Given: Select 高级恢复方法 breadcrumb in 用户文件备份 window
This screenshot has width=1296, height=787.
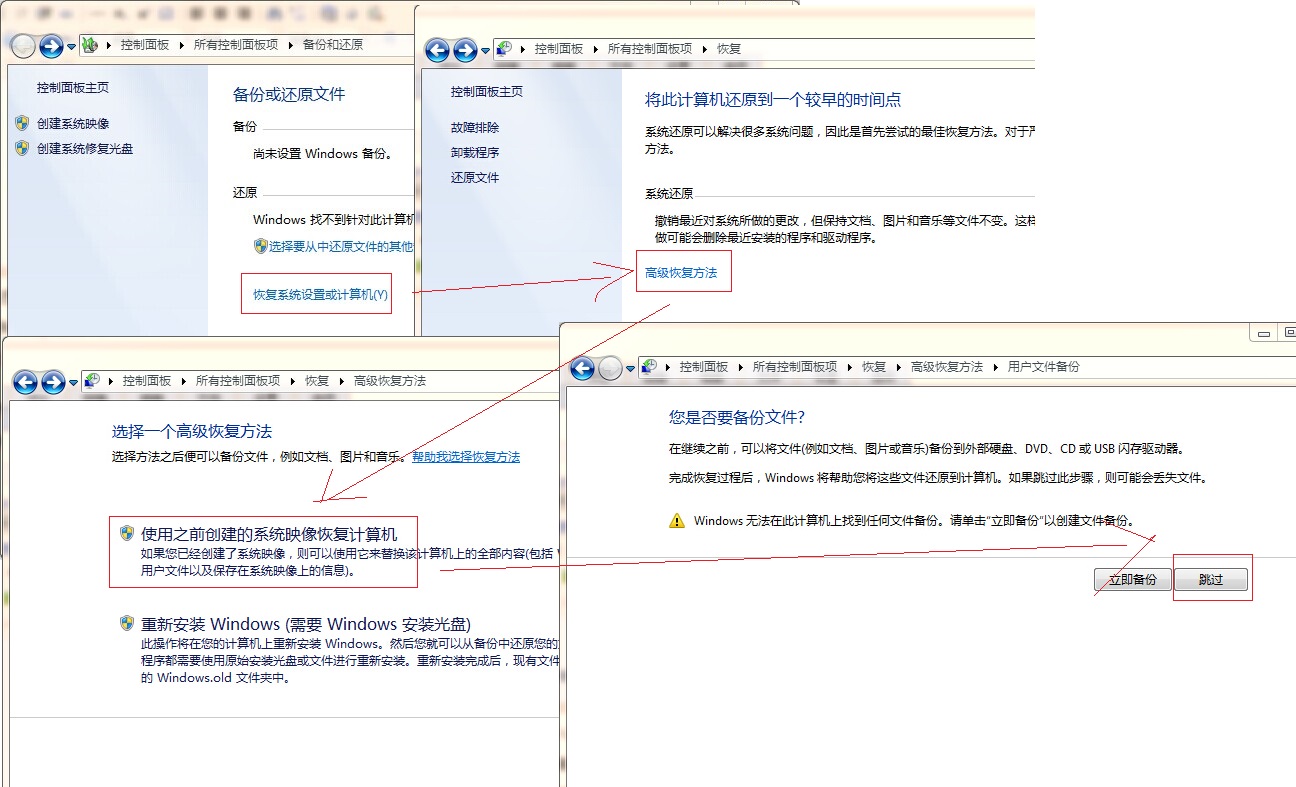Looking at the screenshot, I should pyautogui.click(x=947, y=367).
